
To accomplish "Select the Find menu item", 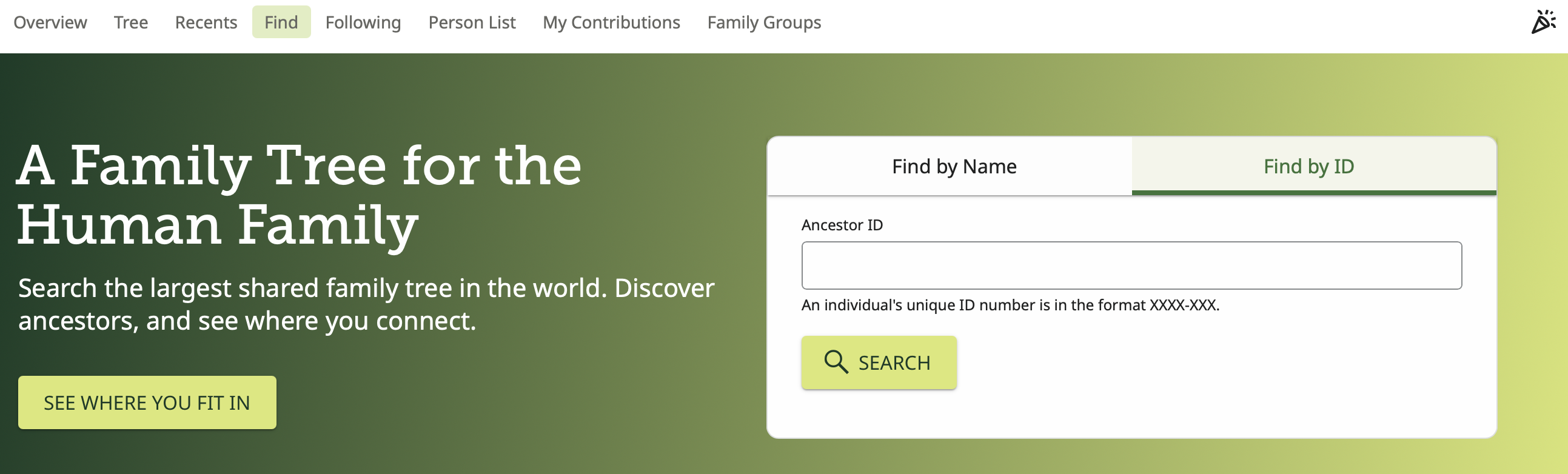I will pyautogui.click(x=281, y=22).
